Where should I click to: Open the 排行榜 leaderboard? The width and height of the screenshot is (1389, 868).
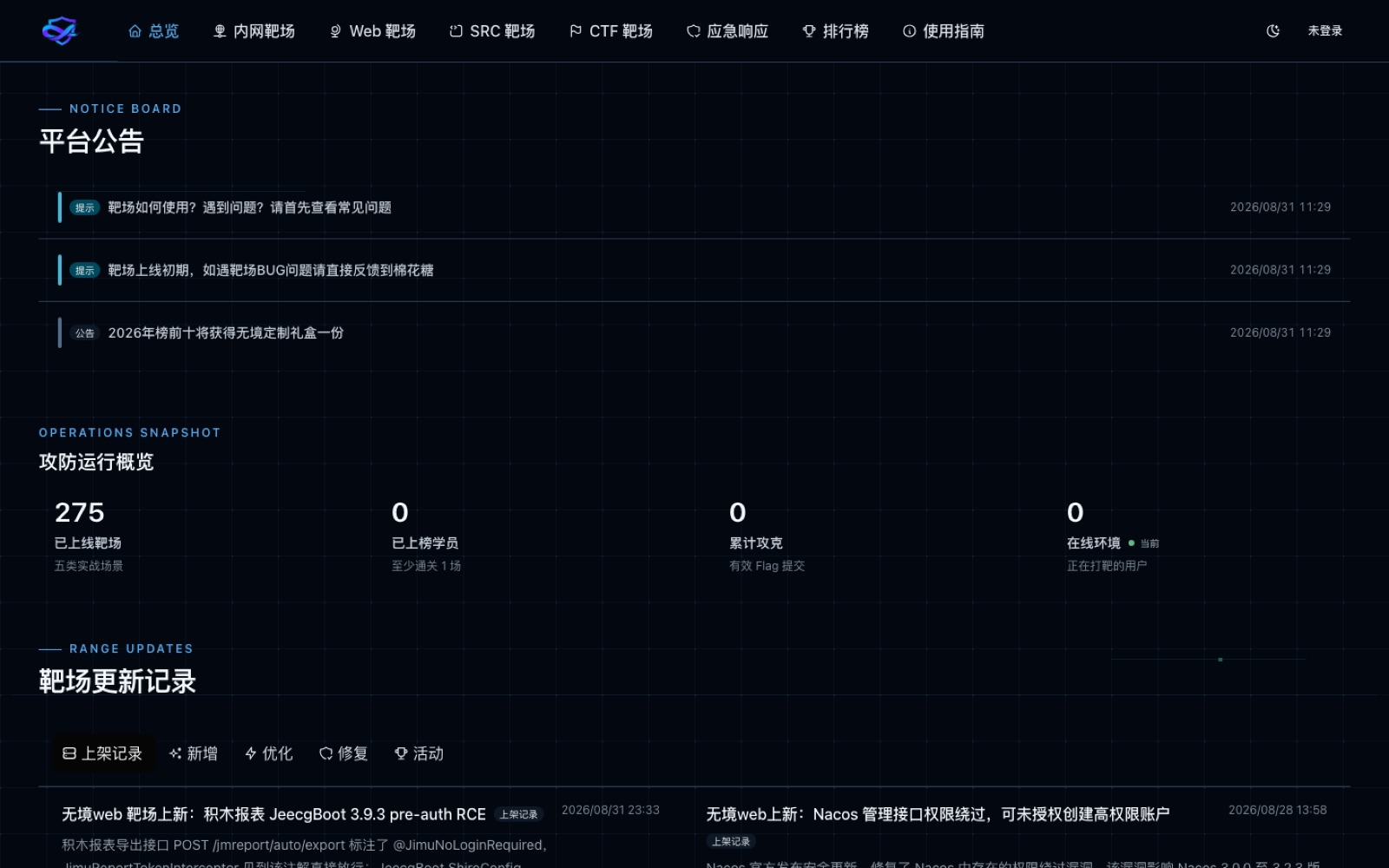point(835,31)
